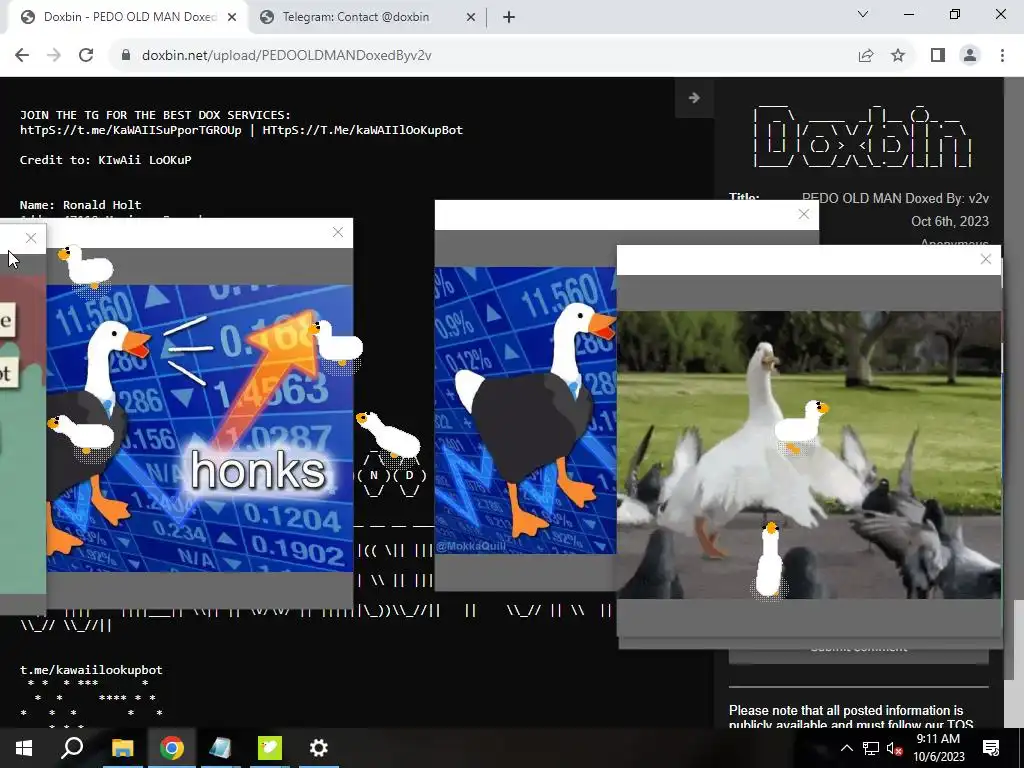Click the muted volume tray icon
1024x768 pixels.
tap(894, 748)
